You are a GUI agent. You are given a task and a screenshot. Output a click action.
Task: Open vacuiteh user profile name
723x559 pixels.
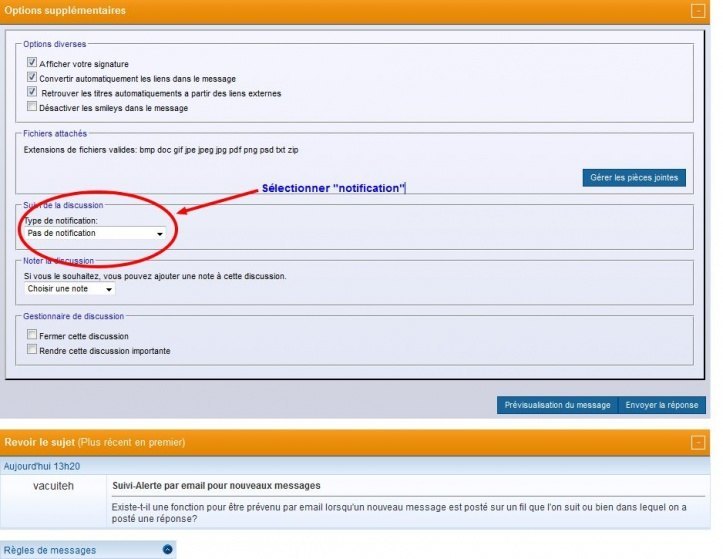pyautogui.click(x=54, y=485)
